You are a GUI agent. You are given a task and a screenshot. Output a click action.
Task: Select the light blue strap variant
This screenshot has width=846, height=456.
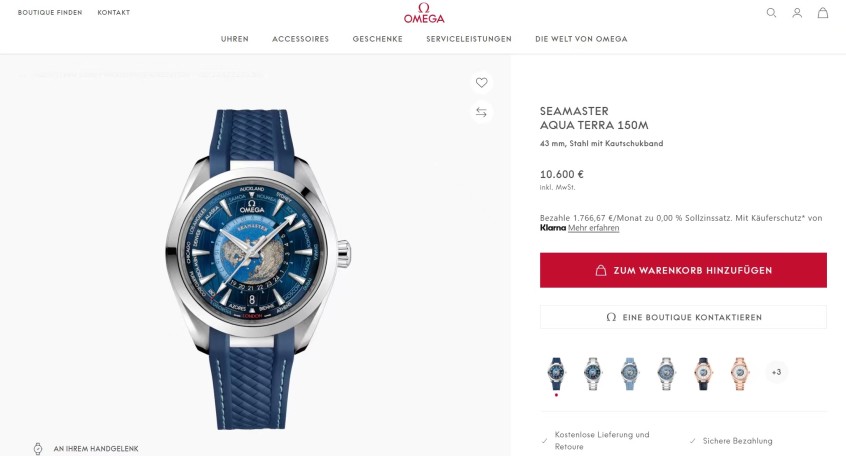(630, 373)
